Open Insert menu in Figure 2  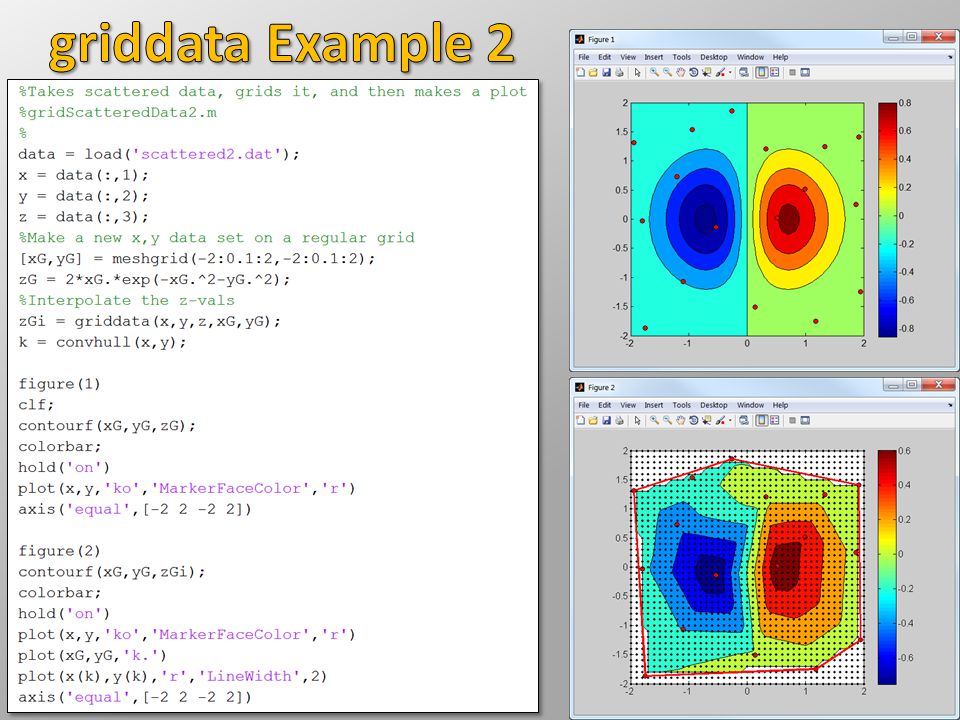pos(654,405)
